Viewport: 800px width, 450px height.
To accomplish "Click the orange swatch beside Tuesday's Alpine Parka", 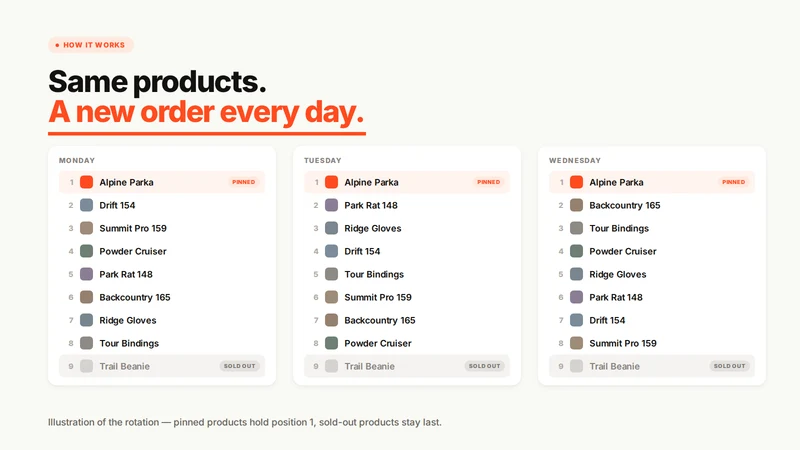I will click(332, 182).
